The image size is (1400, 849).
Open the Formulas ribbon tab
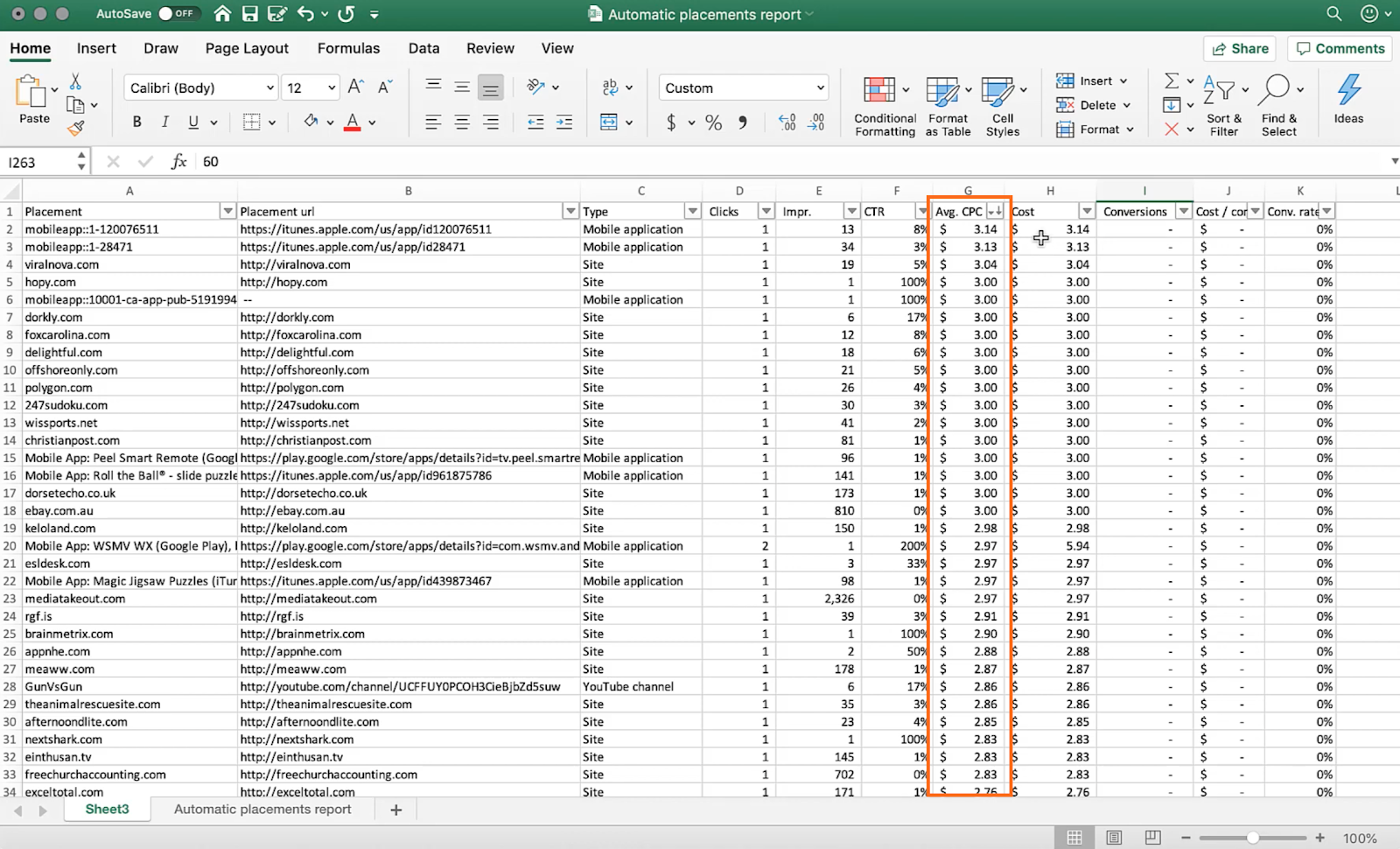click(348, 48)
